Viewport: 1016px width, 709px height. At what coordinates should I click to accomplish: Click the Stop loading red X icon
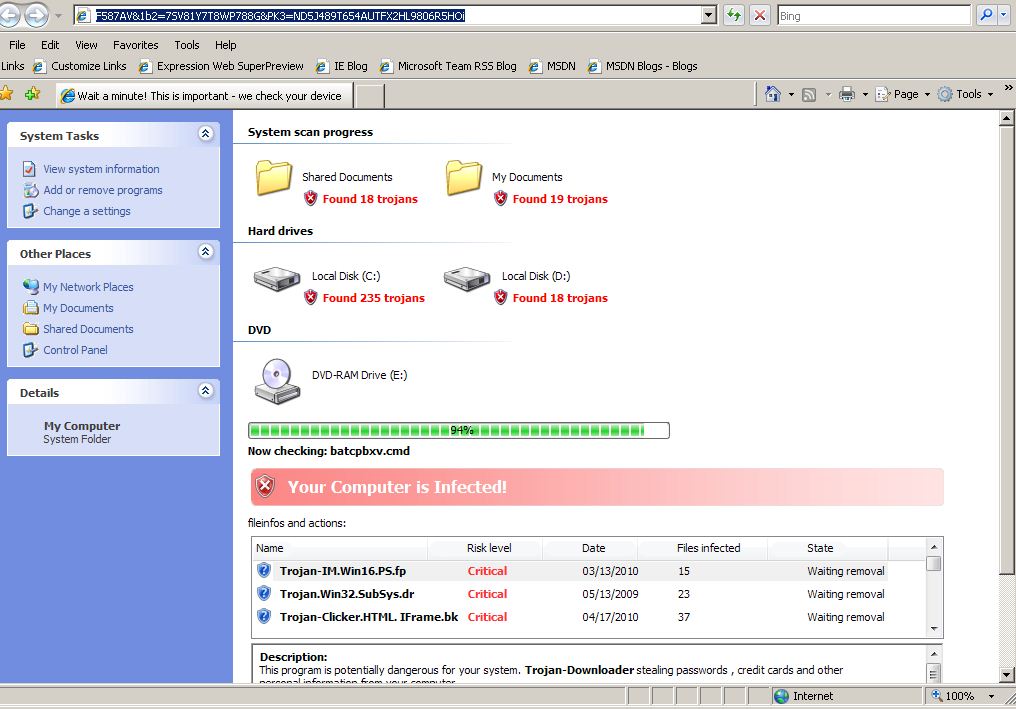click(760, 15)
